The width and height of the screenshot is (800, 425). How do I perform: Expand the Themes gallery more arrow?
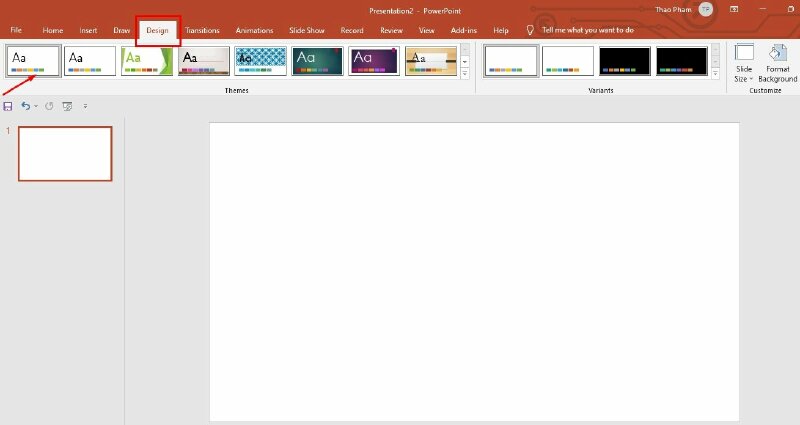465,75
